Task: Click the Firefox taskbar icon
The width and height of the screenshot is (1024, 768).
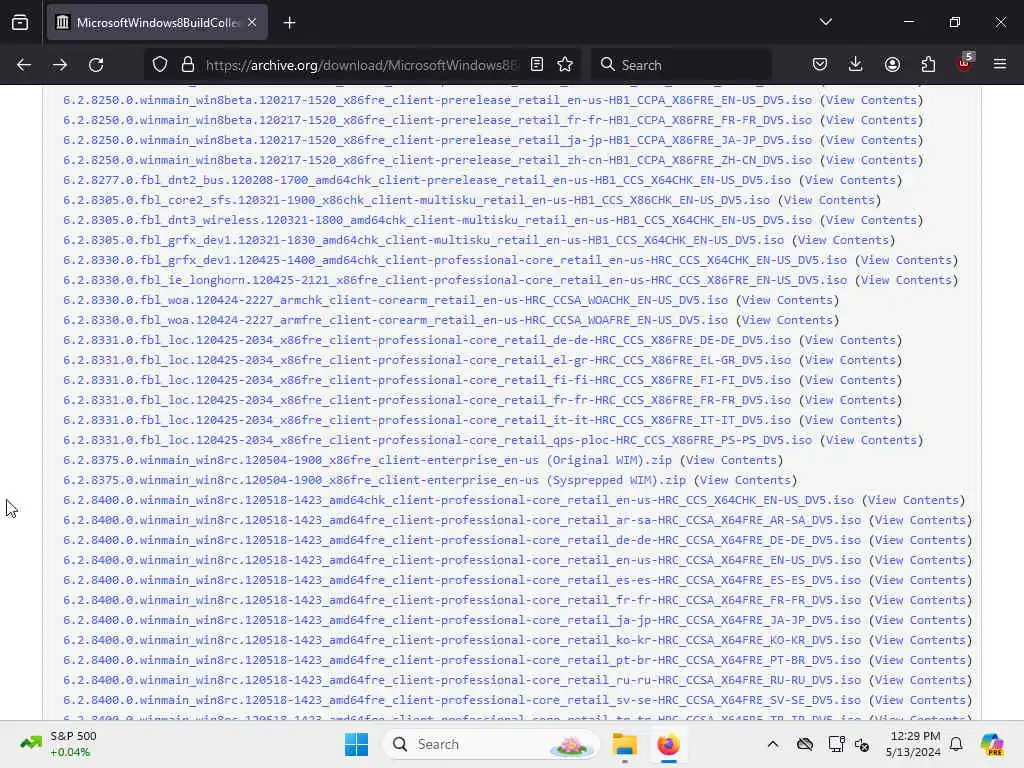Action: pos(668,744)
